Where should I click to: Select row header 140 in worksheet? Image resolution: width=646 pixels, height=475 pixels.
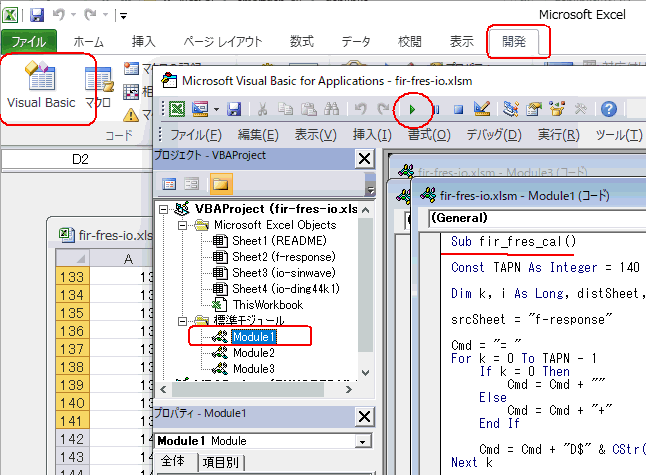(73, 402)
